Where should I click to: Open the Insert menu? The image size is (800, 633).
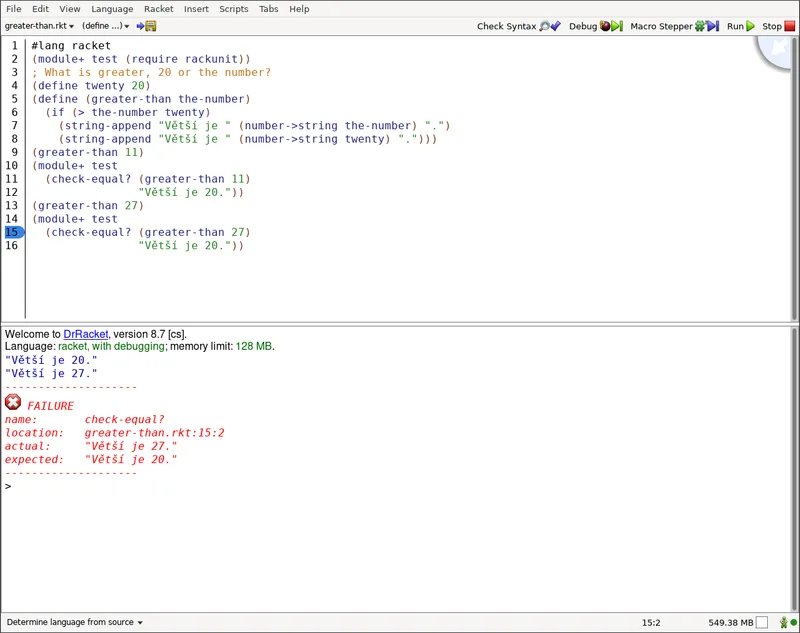click(196, 9)
